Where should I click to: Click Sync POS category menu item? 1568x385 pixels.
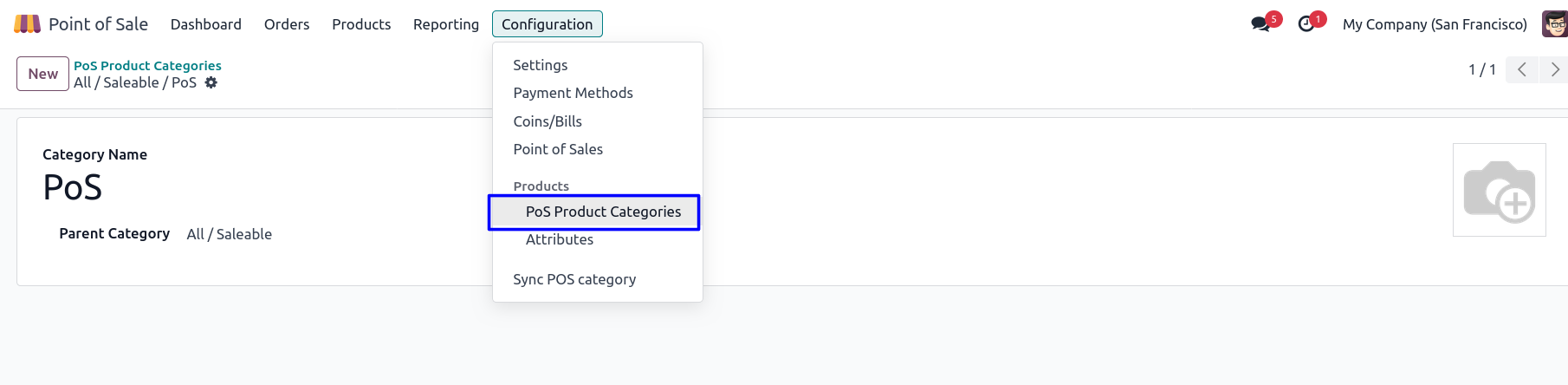click(574, 279)
